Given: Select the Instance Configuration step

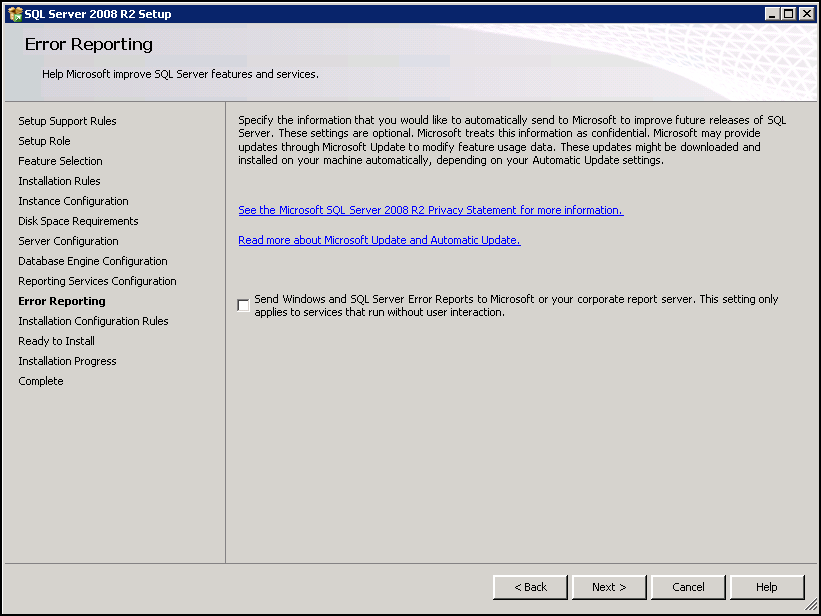Looking at the screenshot, I should pyautogui.click(x=73, y=201).
